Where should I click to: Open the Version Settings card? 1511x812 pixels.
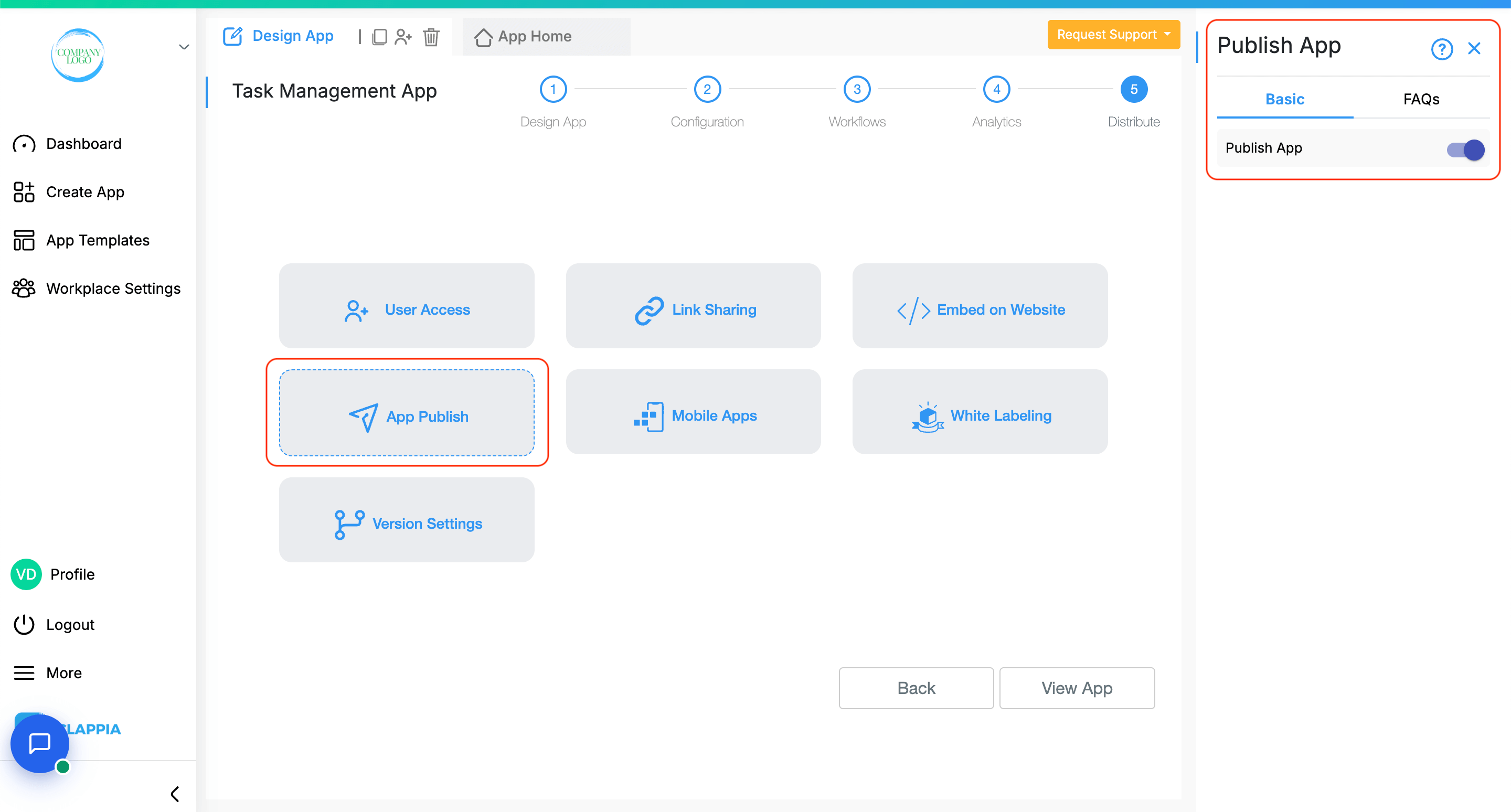pos(407,519)
